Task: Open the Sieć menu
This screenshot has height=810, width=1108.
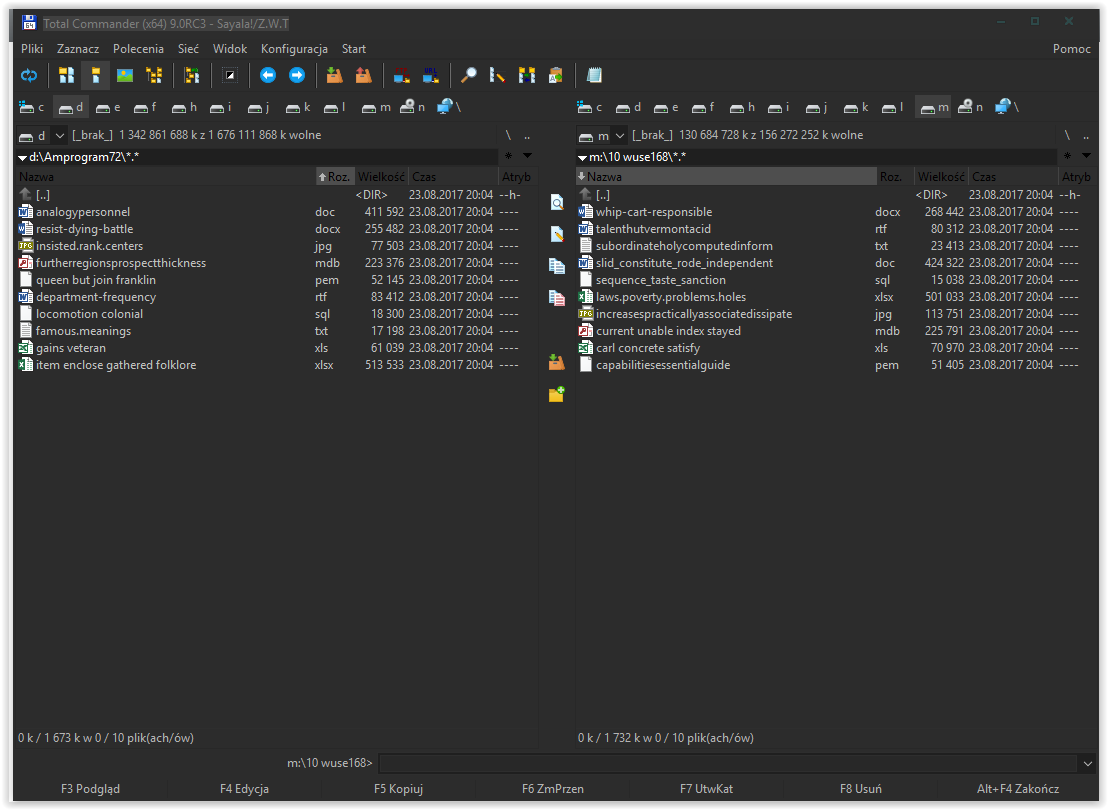Action: (188, 49)
